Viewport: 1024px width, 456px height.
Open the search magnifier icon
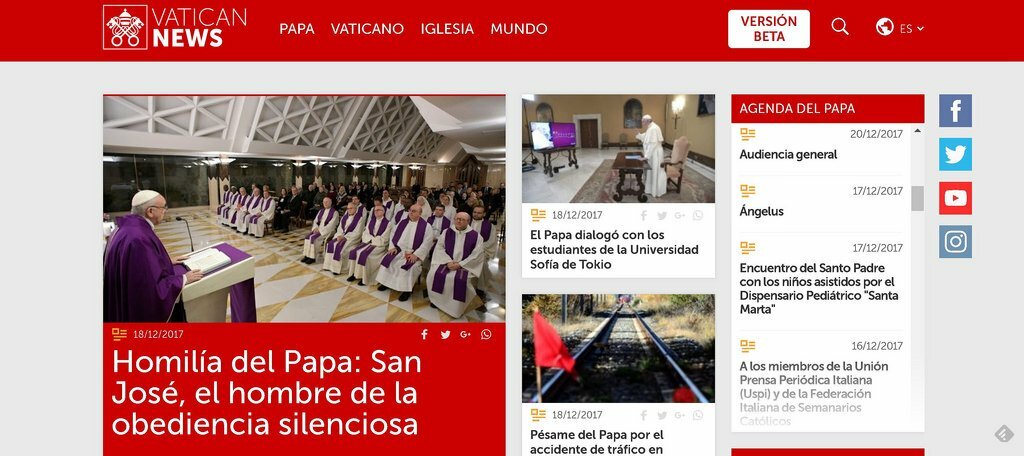(x=840, y=27)
